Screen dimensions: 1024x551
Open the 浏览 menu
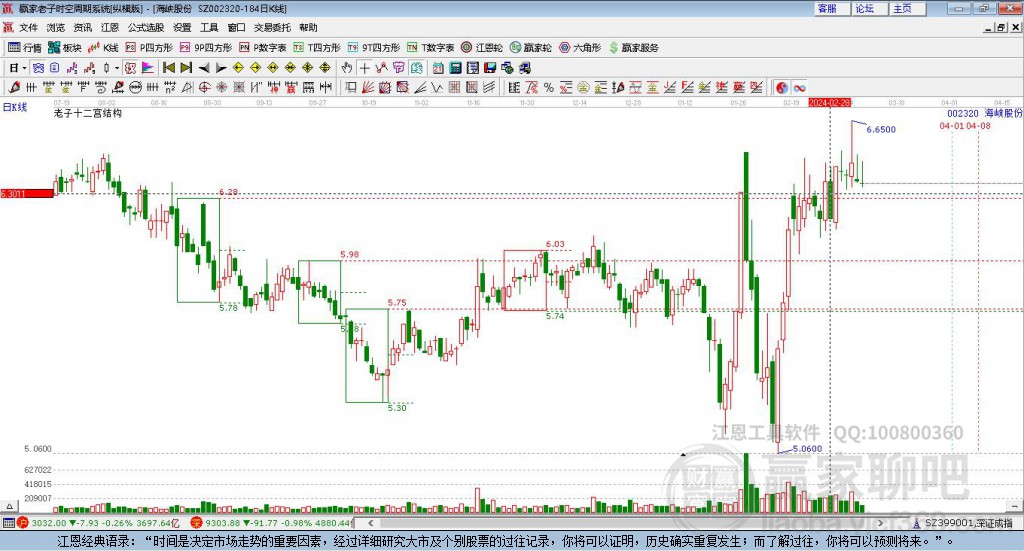click(x=56, y=27)
